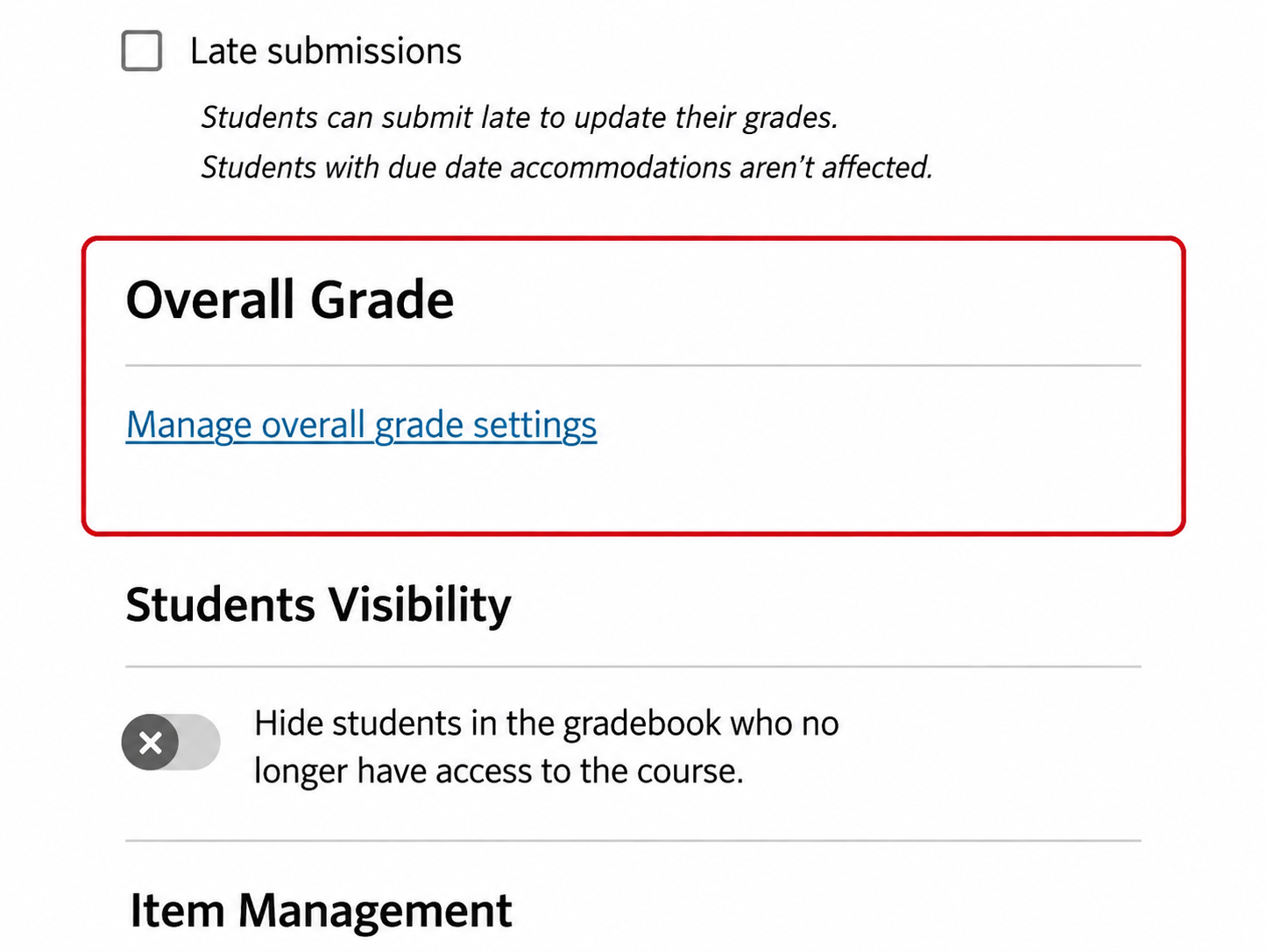Click the divider above Item Management

point(633,841)
